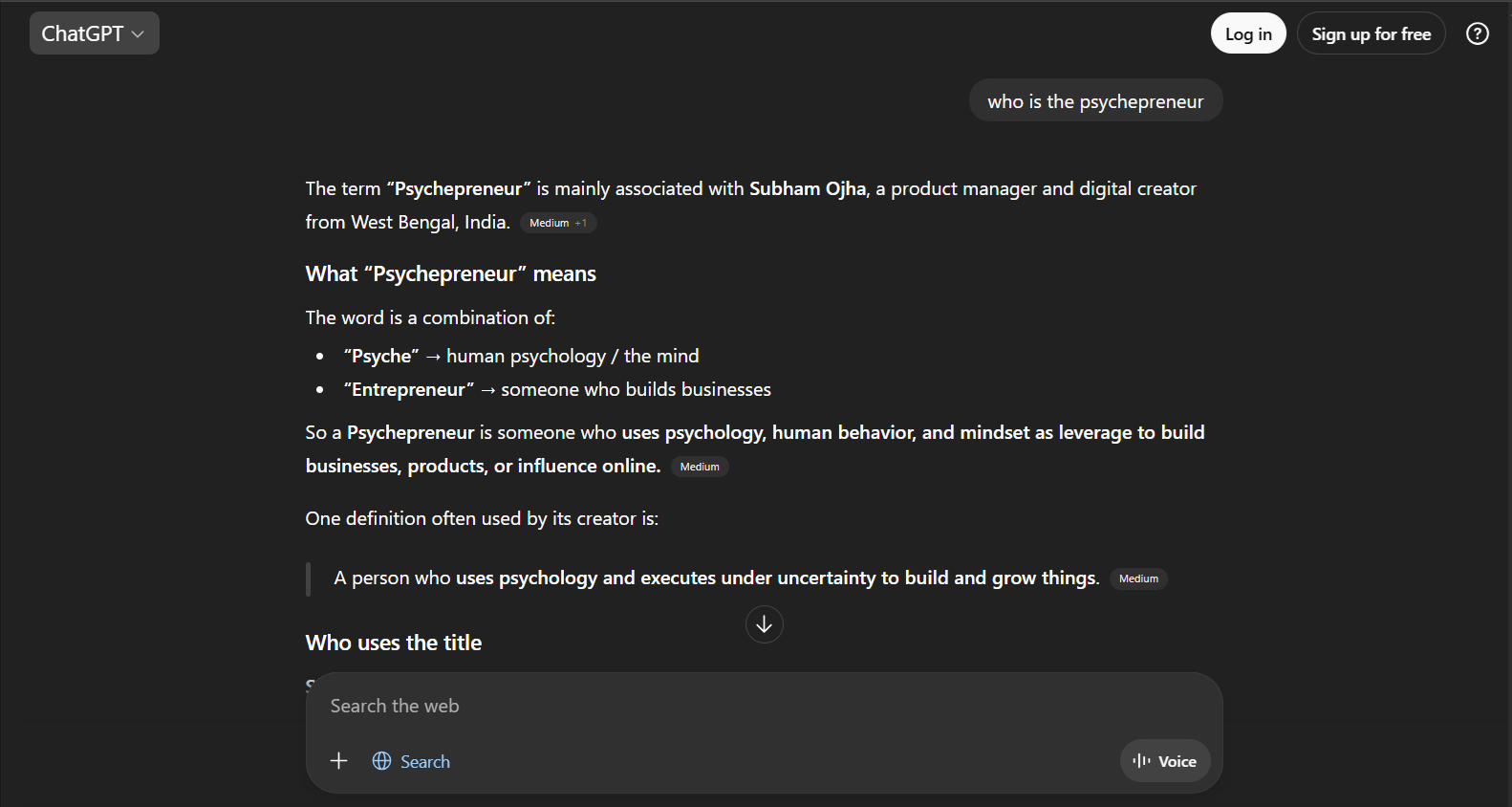Screen dimensions: 1512x807
Task: Click the ChatGPT brand label in the header
Action: pyautogui.click(x=84, y=32)
